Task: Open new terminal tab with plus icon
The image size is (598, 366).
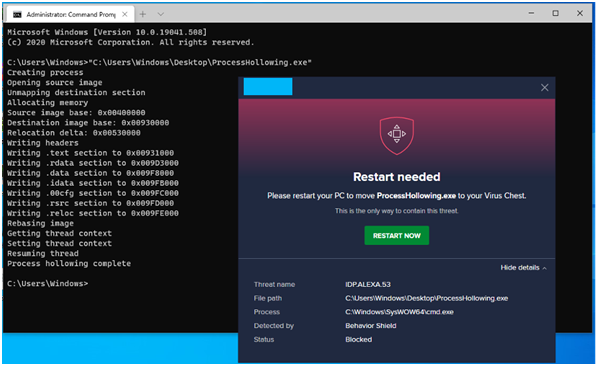Action: click(143, 14)
